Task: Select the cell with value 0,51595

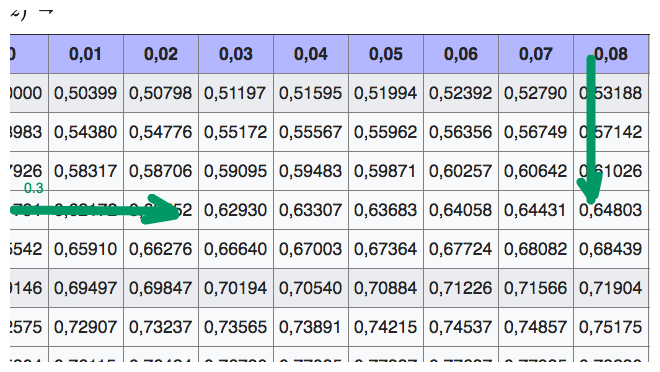Action: pos(311,93)
